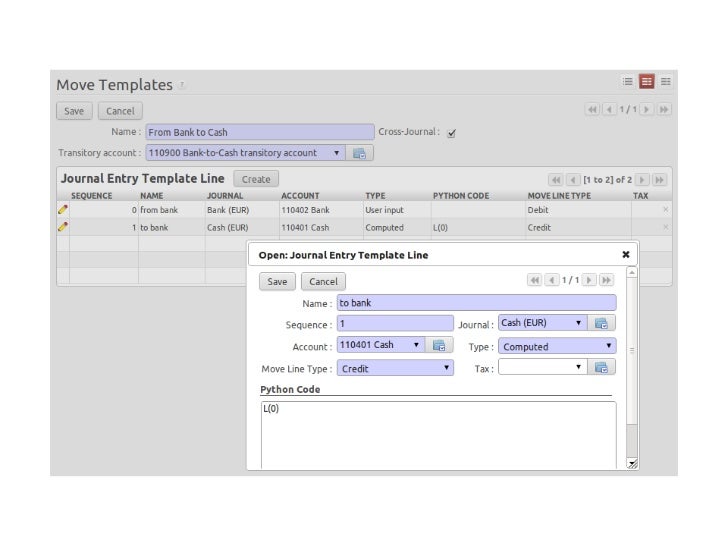The image size is (728, 546).
Task: Click the dialog Name field 'to bank'
Action: (476, 303)
